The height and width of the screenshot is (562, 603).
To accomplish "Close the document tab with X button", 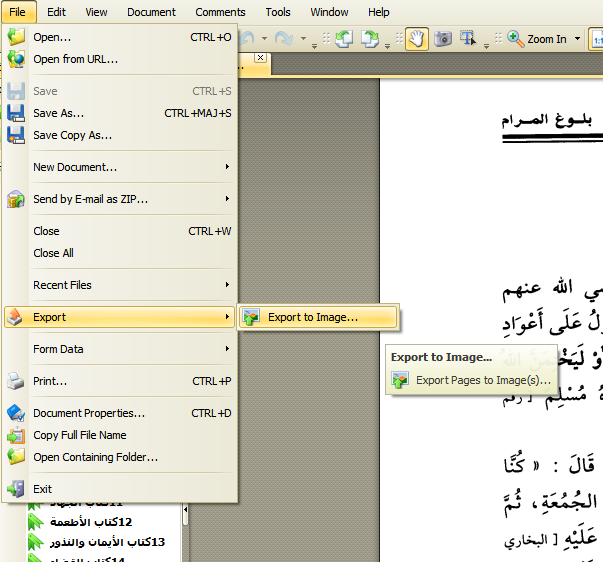I will 260,58.
